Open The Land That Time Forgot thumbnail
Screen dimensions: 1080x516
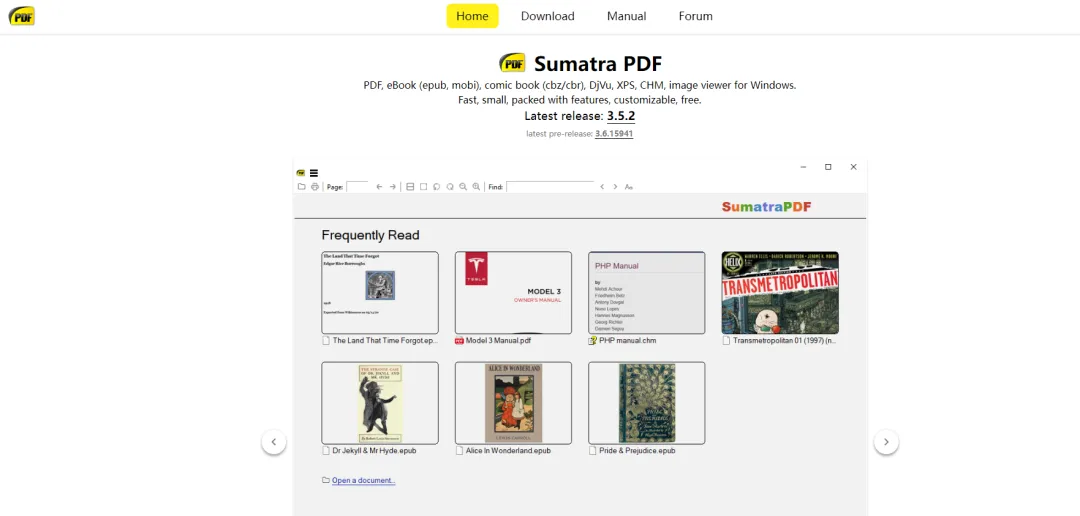point(380,293)
